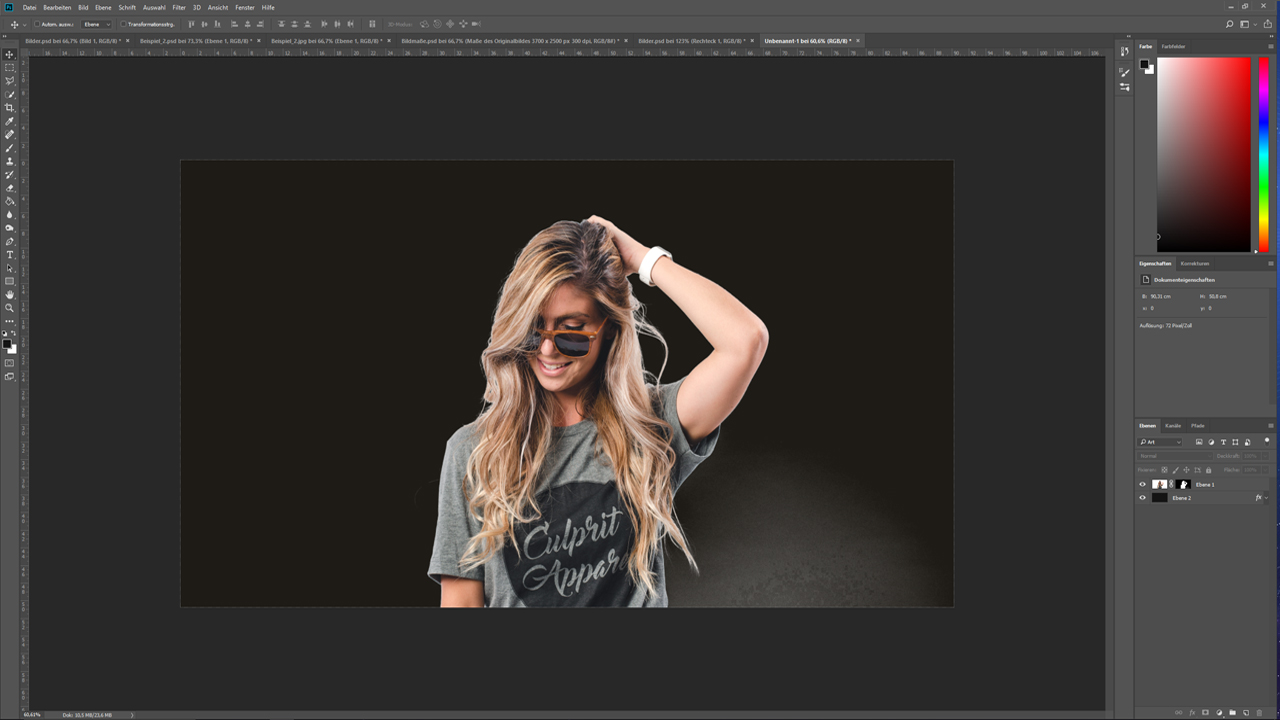Screen dimensions: 1280x720
Task: Select the Eyedropper tool
Action: pos(10,121)
